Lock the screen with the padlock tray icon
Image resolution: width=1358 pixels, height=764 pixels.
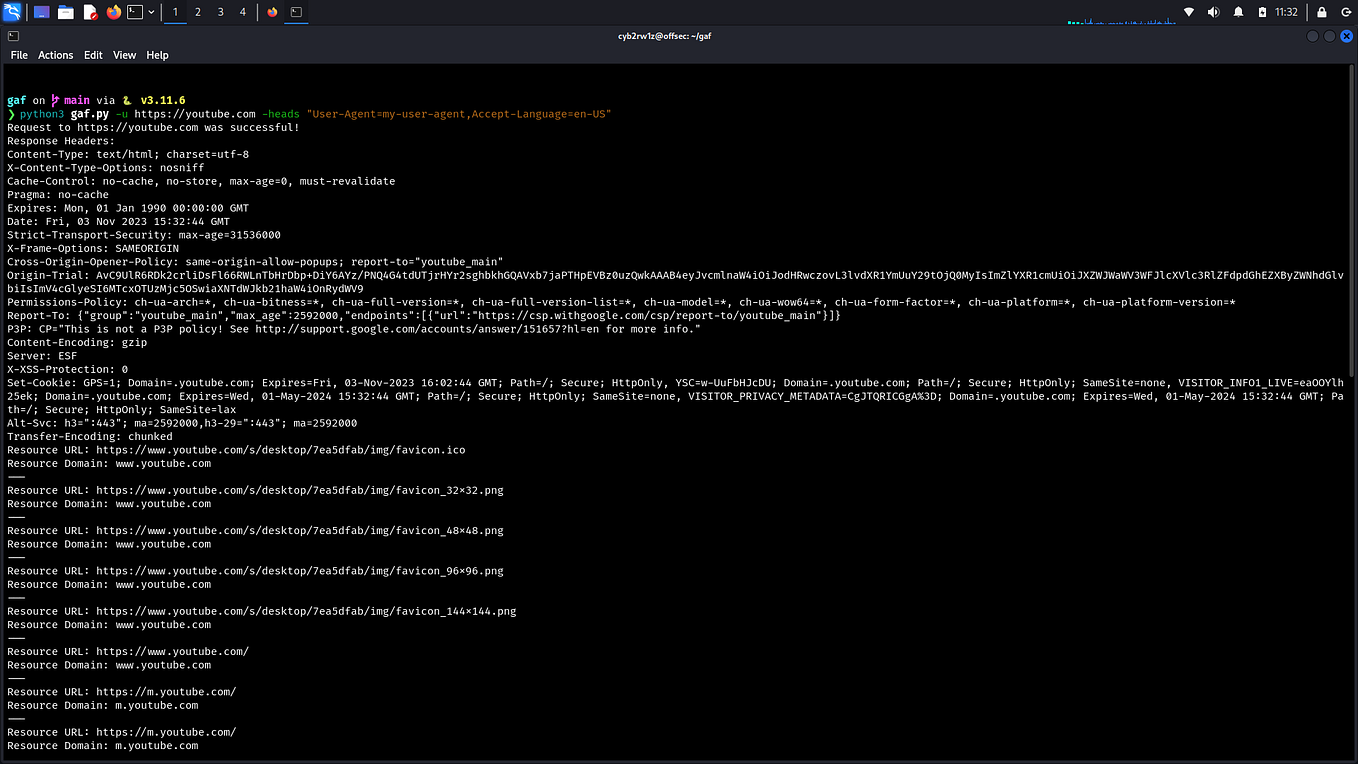tap(1322, 12)
